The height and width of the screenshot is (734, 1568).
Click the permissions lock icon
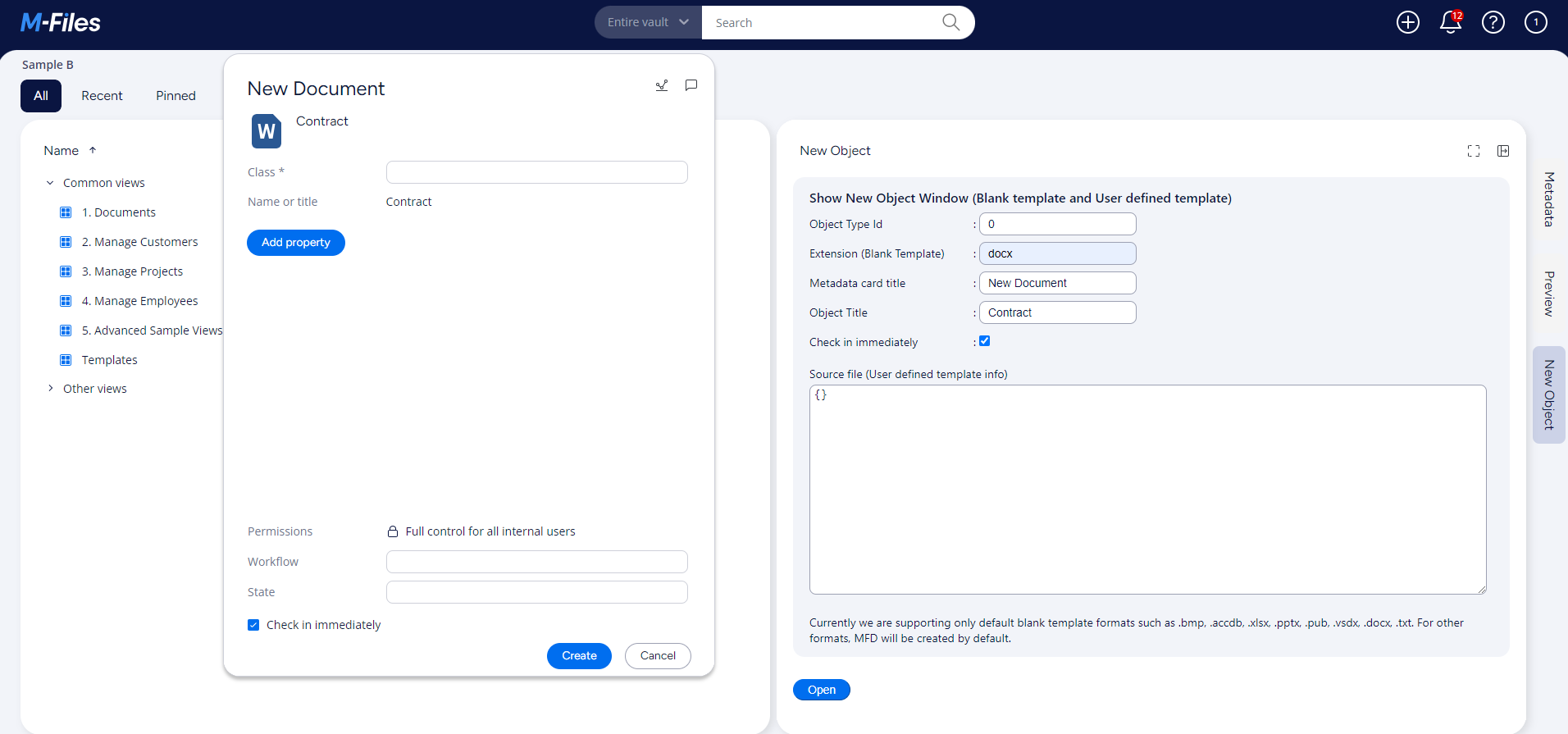(x=393, y=531)
